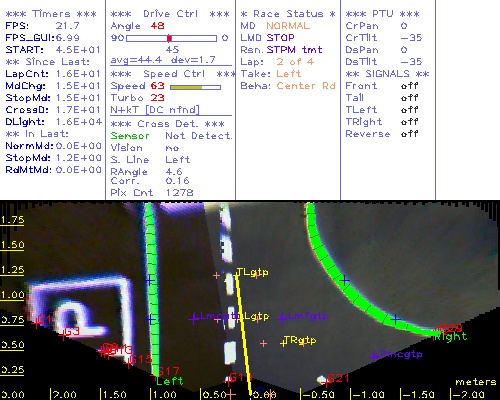Click the Center Rd behavior text
Image resolution: width=500 pixels, height=400 pixels.
tap(306, 86)
